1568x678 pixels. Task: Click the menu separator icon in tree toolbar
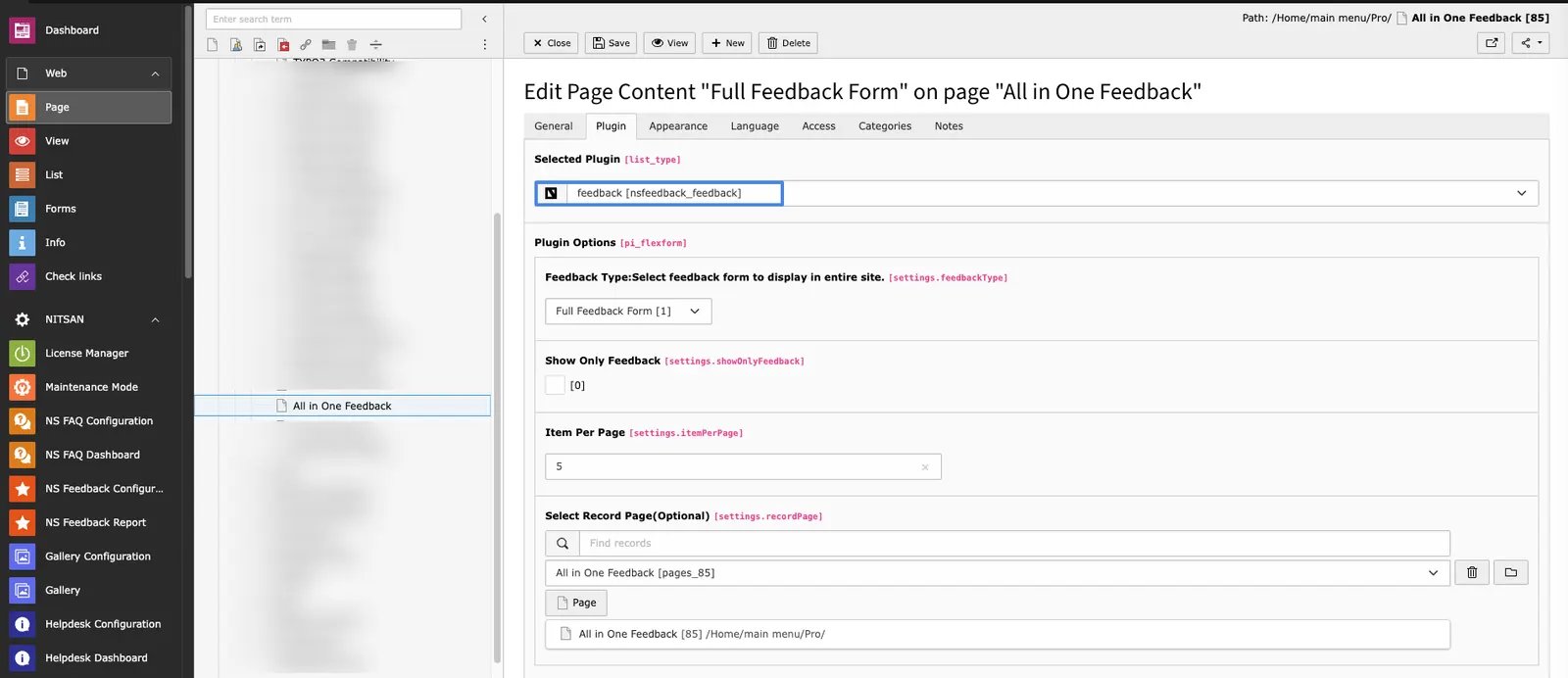click(x=375, y=44)
